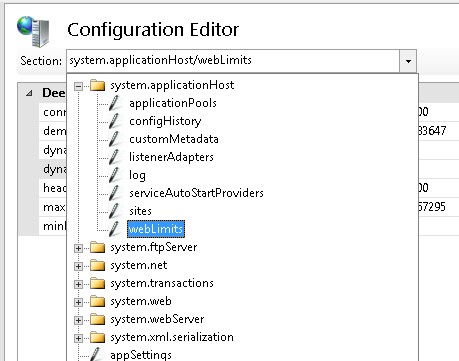Viewport: 459px width, 361px height.
Task: Click the property row starting with "minB"
Action: tap(53, 226)
